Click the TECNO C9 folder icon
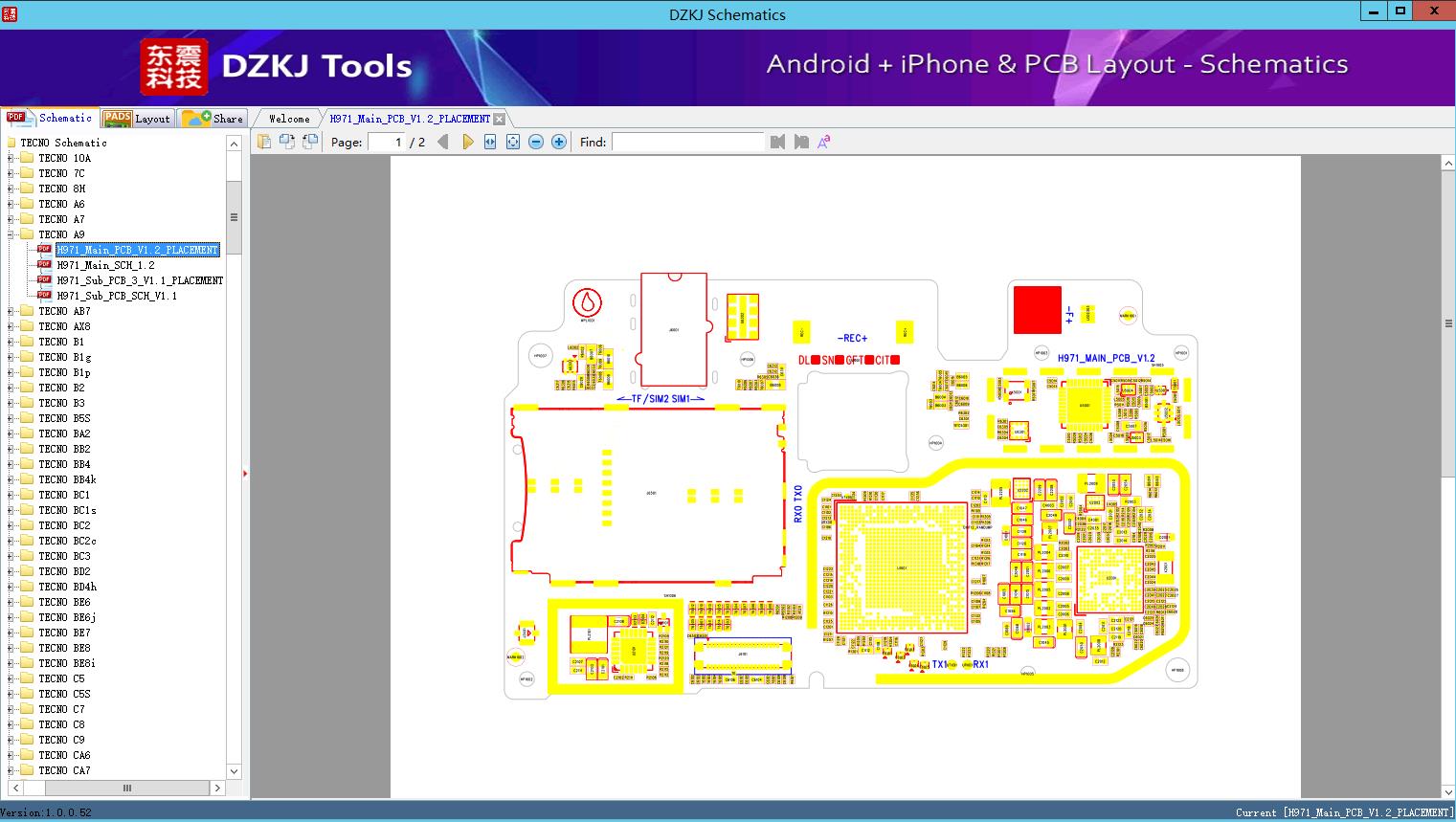Viewport: 1456px width, 822px height. click(27, 740)
